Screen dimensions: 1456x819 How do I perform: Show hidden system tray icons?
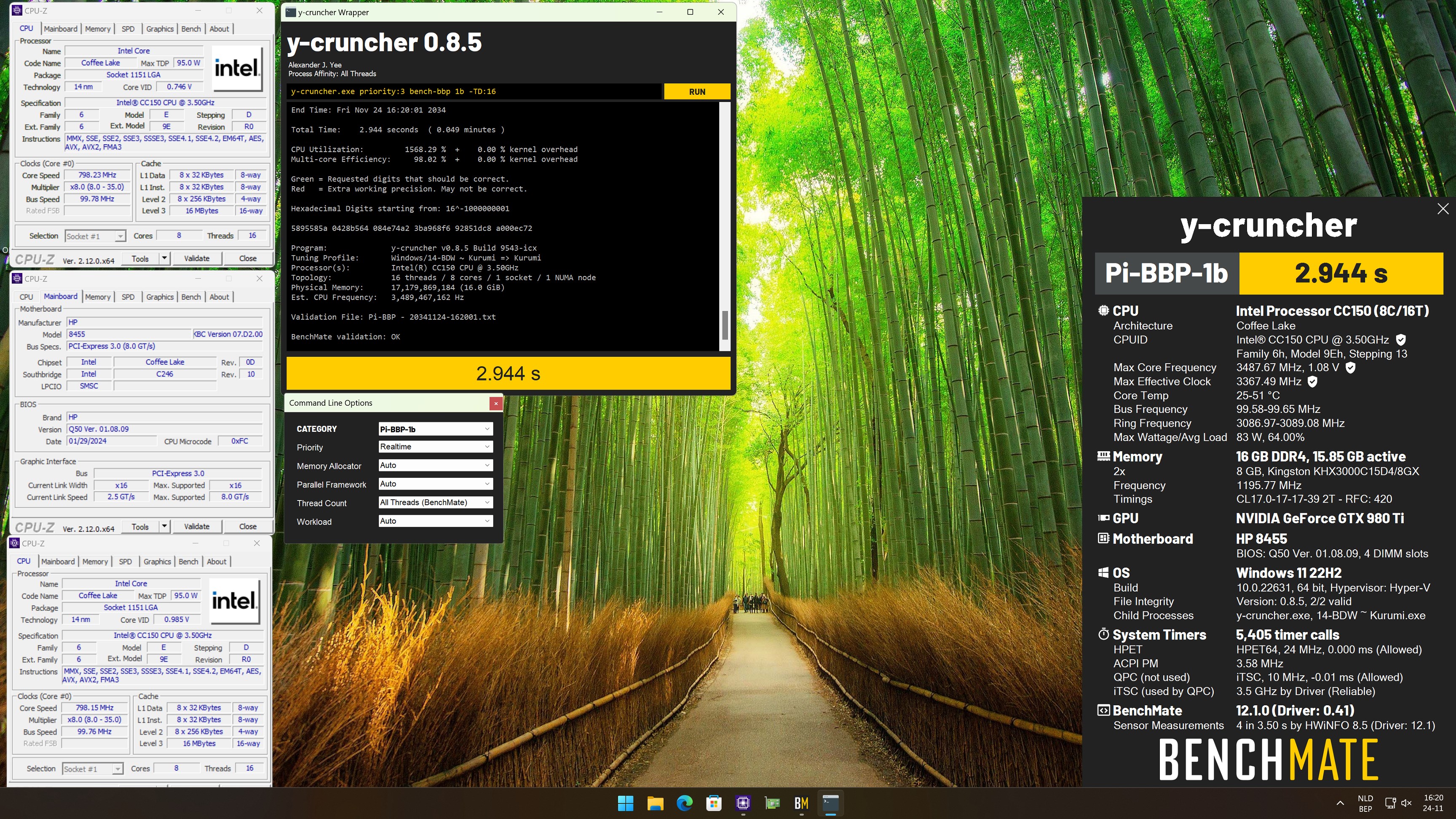pyautogui.click(x=1340, y=803)
